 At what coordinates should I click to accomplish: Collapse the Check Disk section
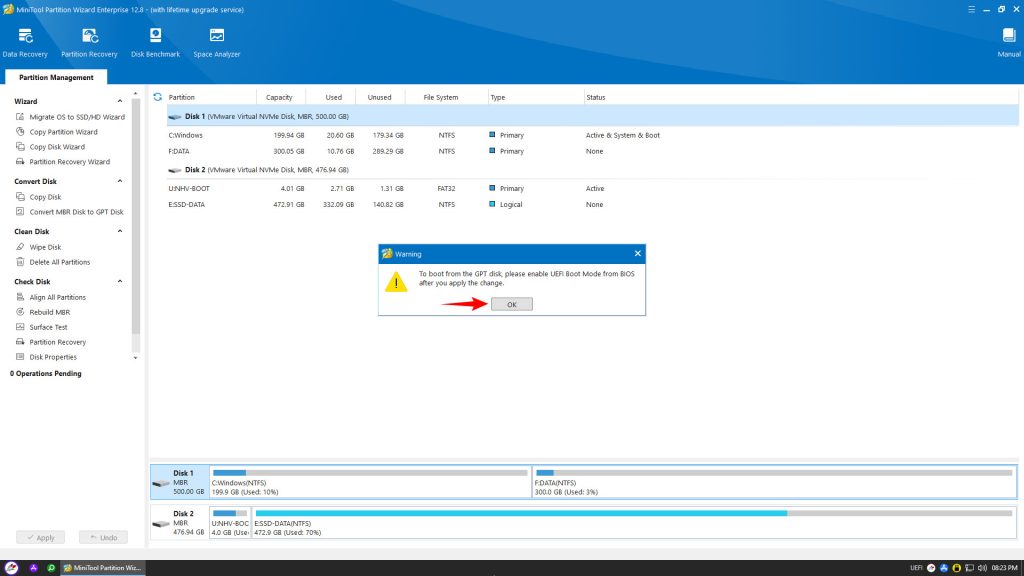120,281
